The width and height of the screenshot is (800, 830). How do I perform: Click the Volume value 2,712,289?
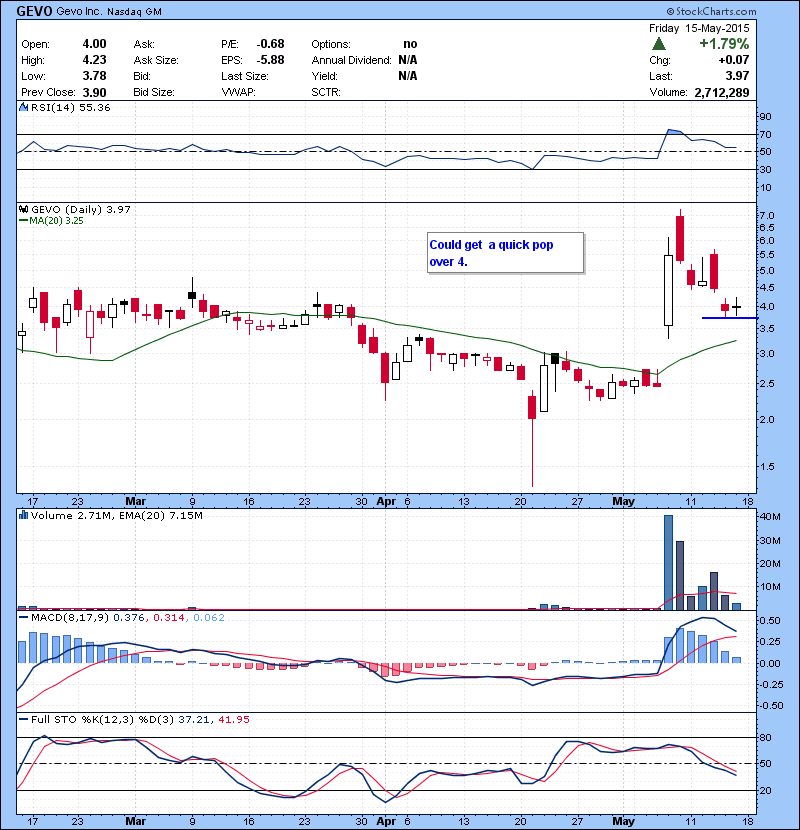pyautogui.click(x=722, y=93)
